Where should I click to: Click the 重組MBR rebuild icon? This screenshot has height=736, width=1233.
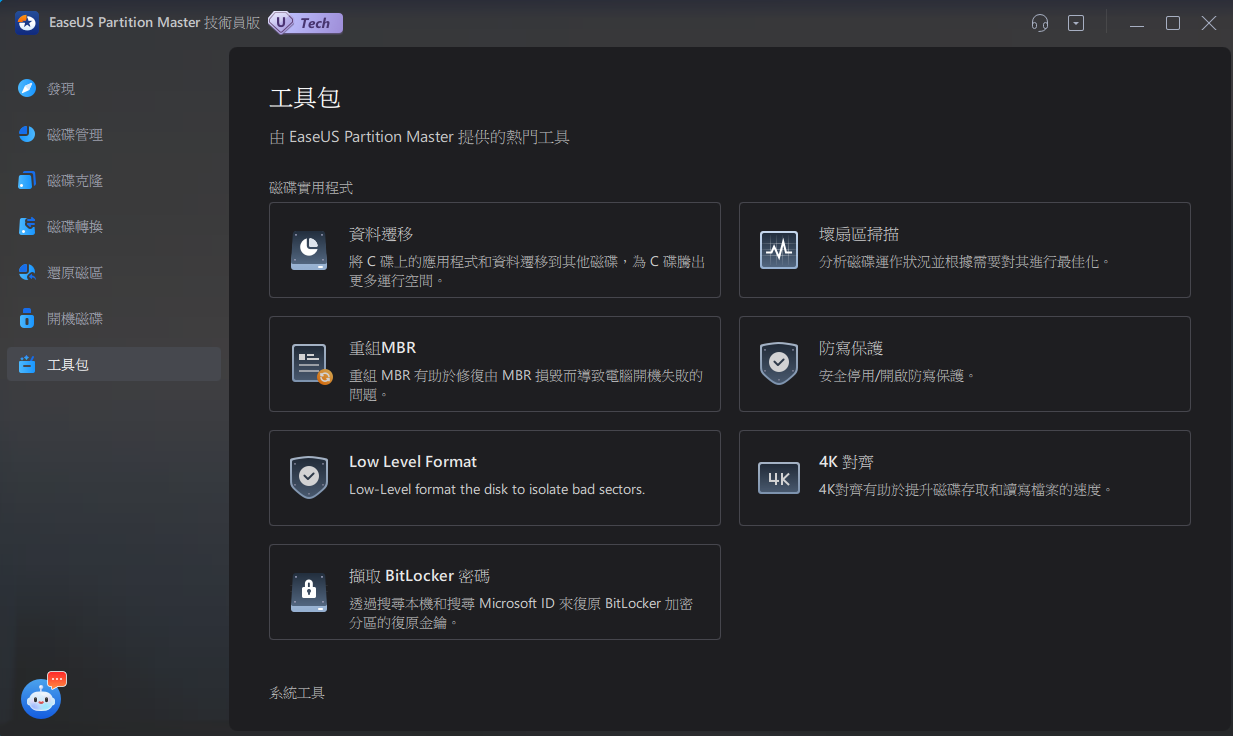tap(311, 364)
